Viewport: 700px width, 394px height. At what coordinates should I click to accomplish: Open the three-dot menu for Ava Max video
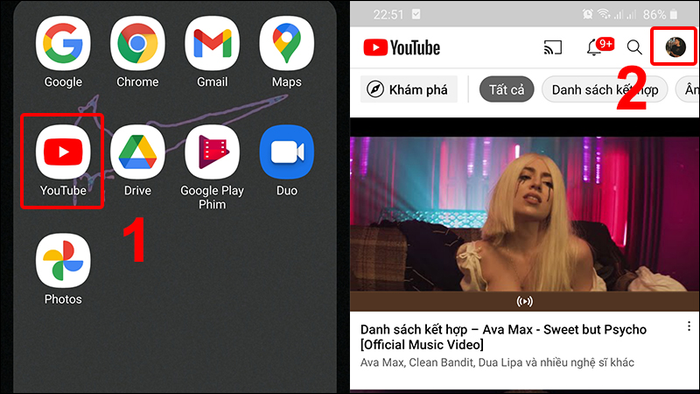(689, 326)
